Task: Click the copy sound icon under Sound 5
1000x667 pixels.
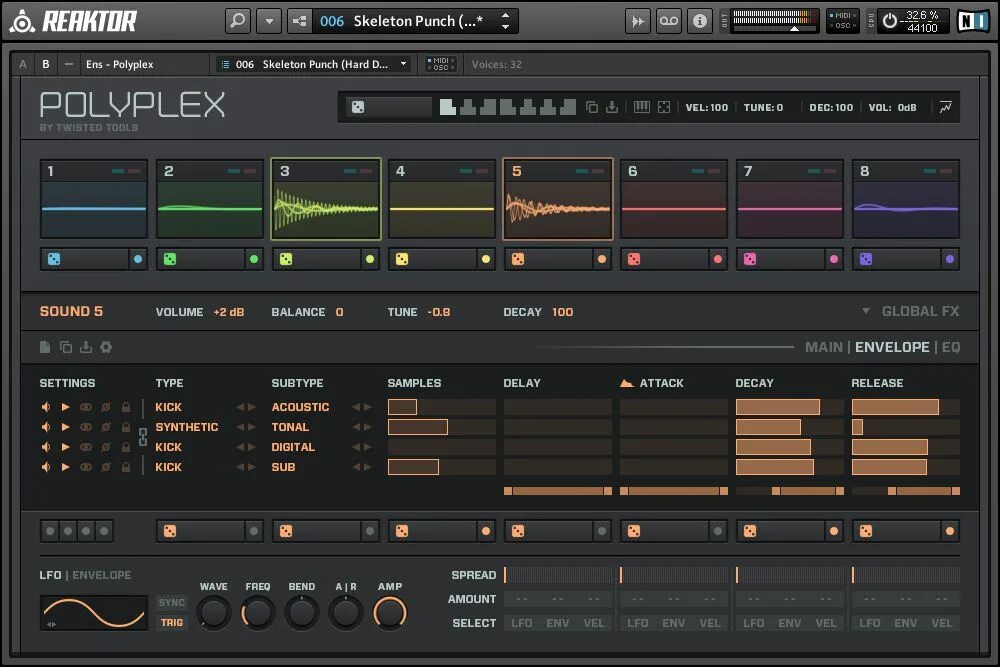Action: [66, 347]
